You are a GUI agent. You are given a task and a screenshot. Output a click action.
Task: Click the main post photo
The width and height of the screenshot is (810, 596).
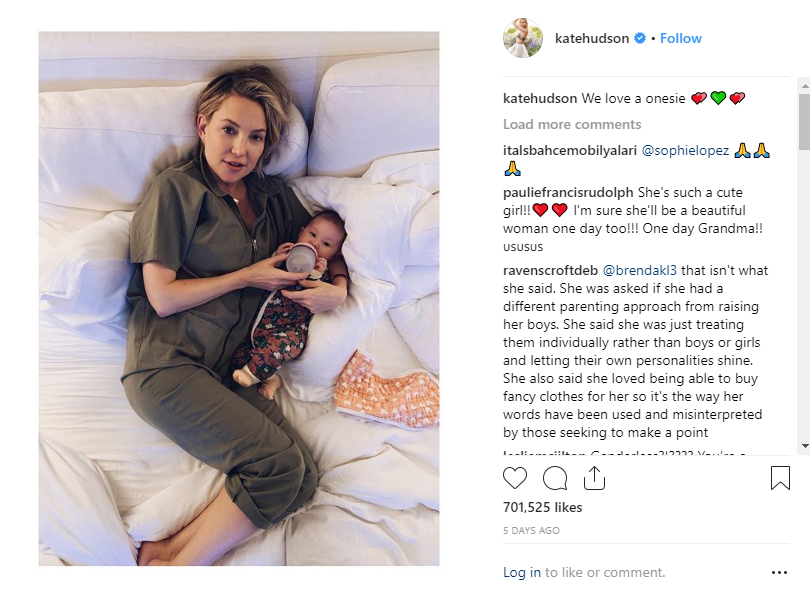tap(239, 299)
